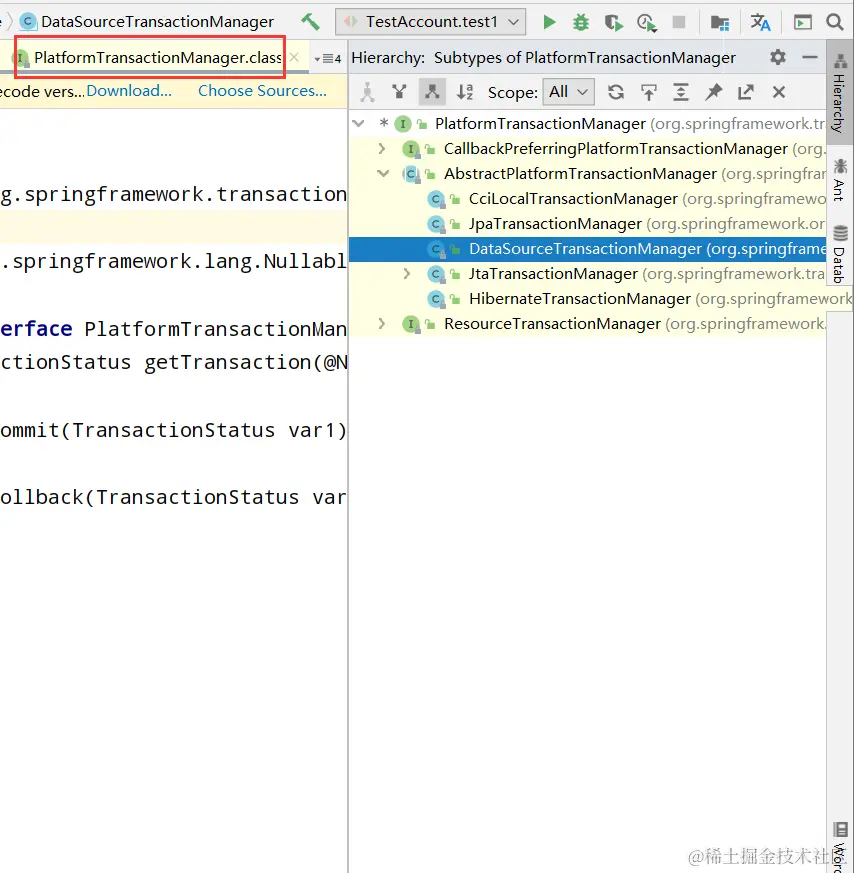Refresh the hierarchy tree

point(616,92)
